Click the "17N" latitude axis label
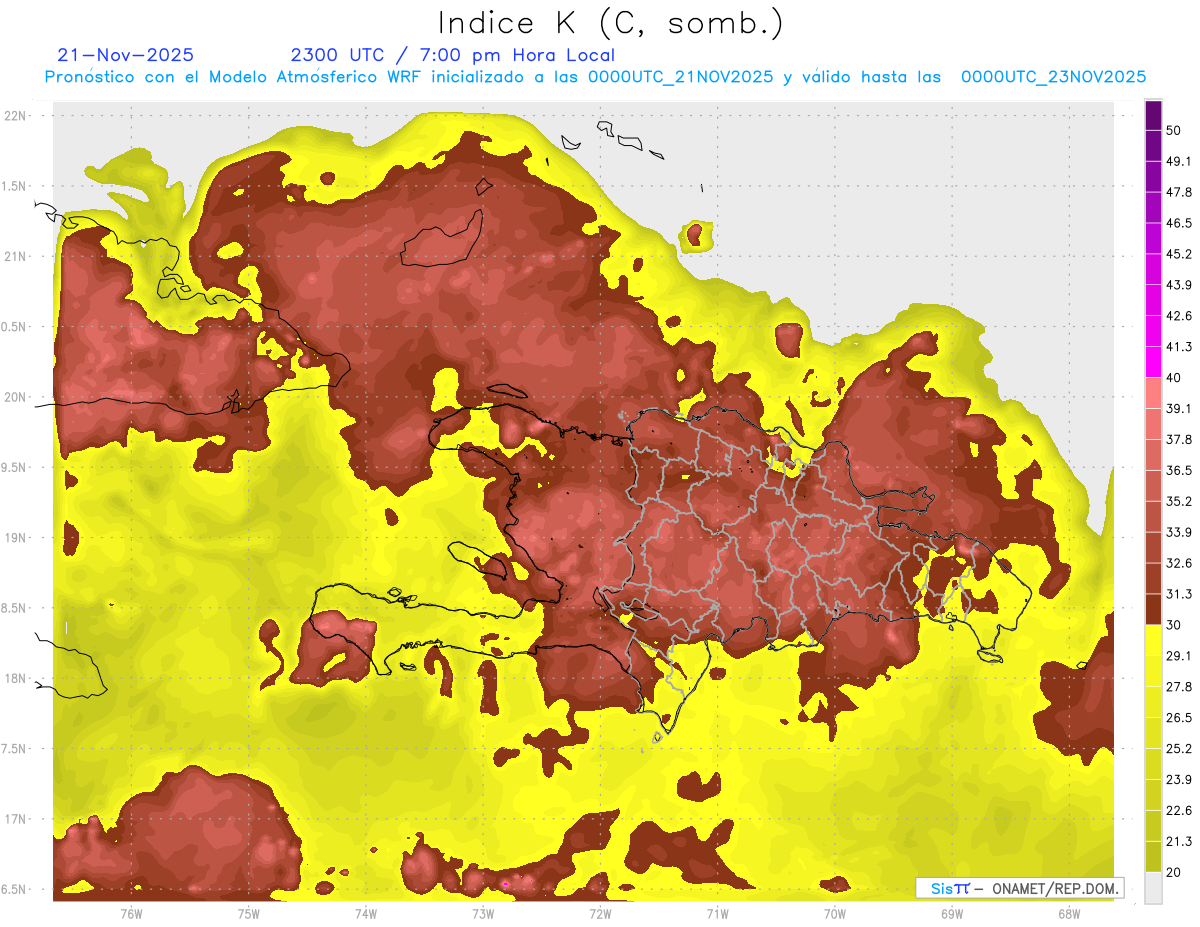Image resolution: width=1200 pixels, height=927 pixels. tap(17, 819)
